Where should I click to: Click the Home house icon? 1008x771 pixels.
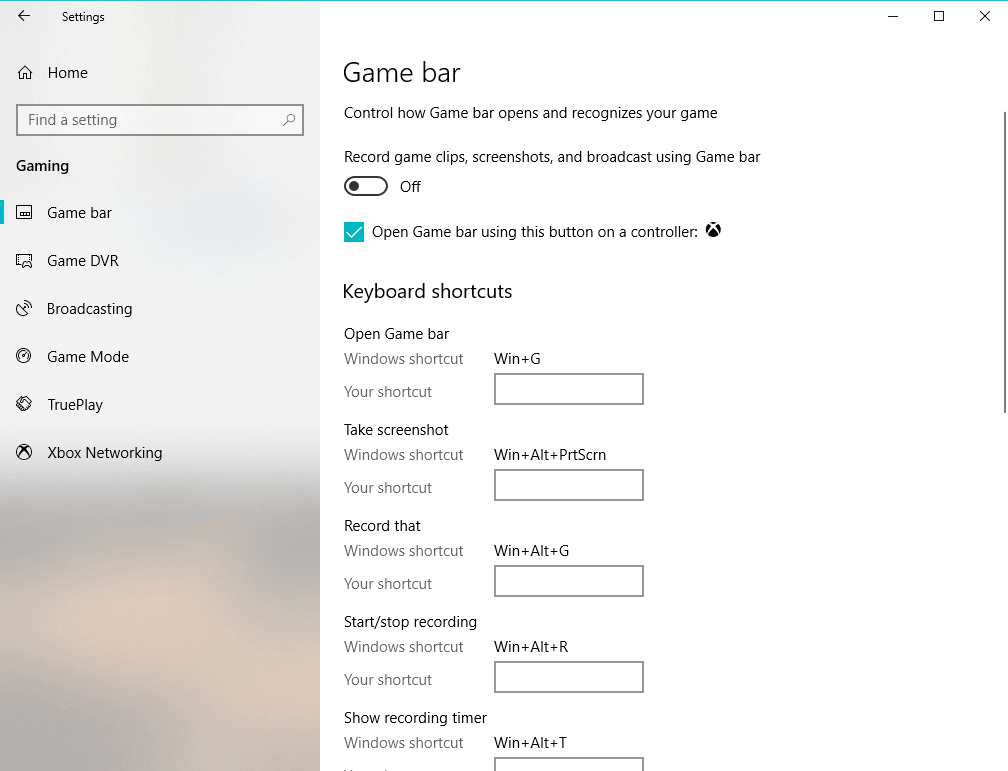click(25, 73)
